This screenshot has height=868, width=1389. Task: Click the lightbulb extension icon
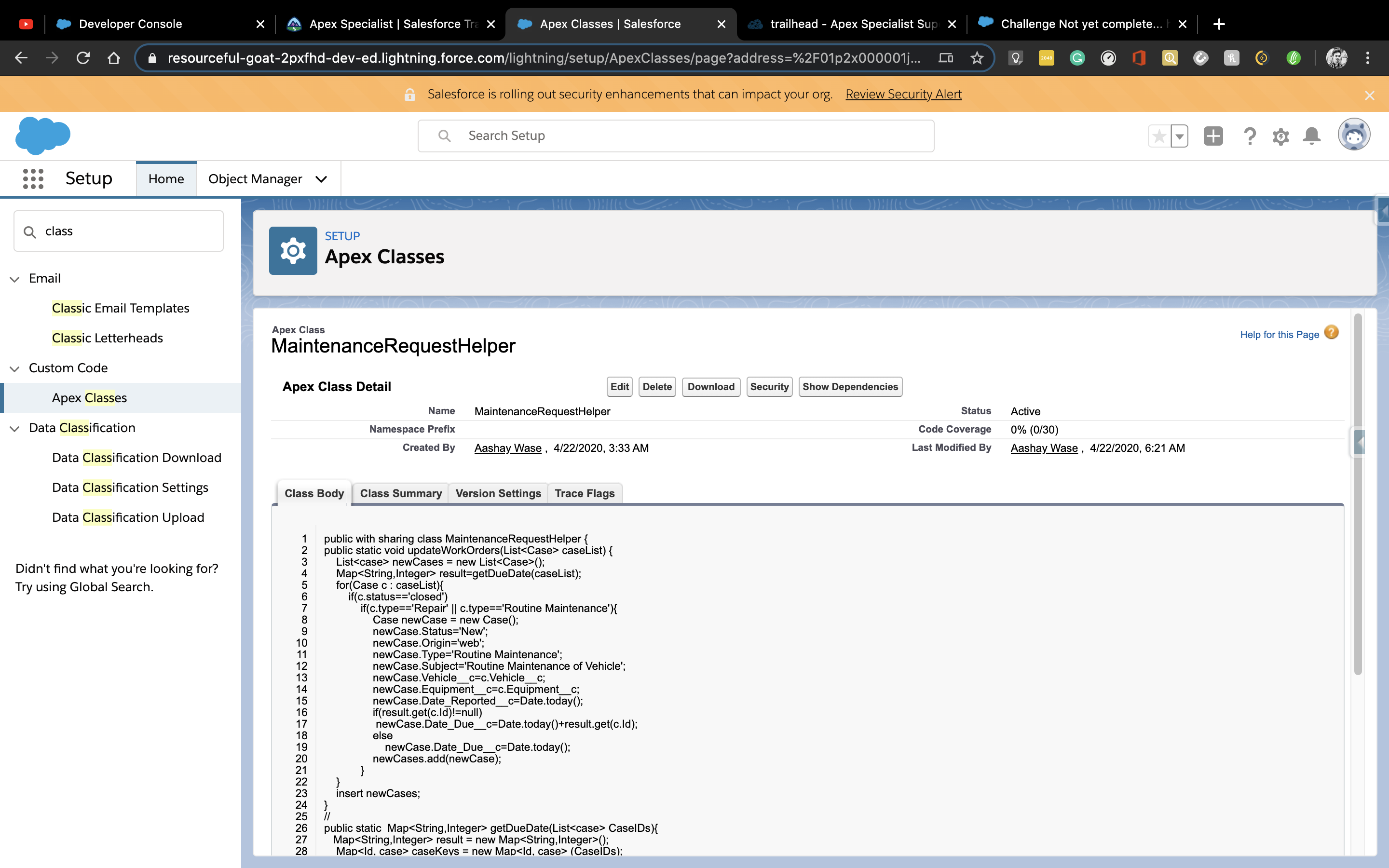1015,58
